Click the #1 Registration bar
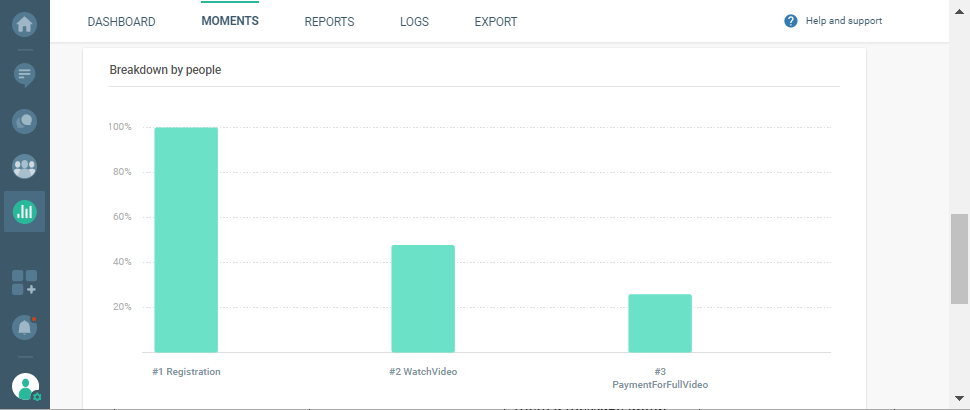 [186, 240]
